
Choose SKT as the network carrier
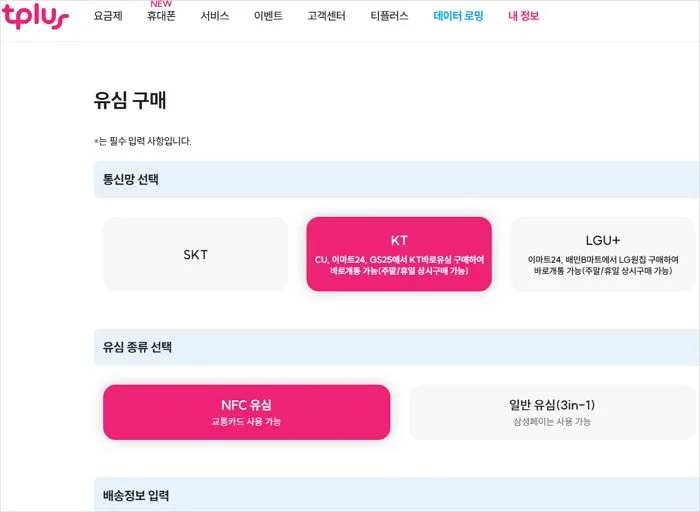[195, 254]
